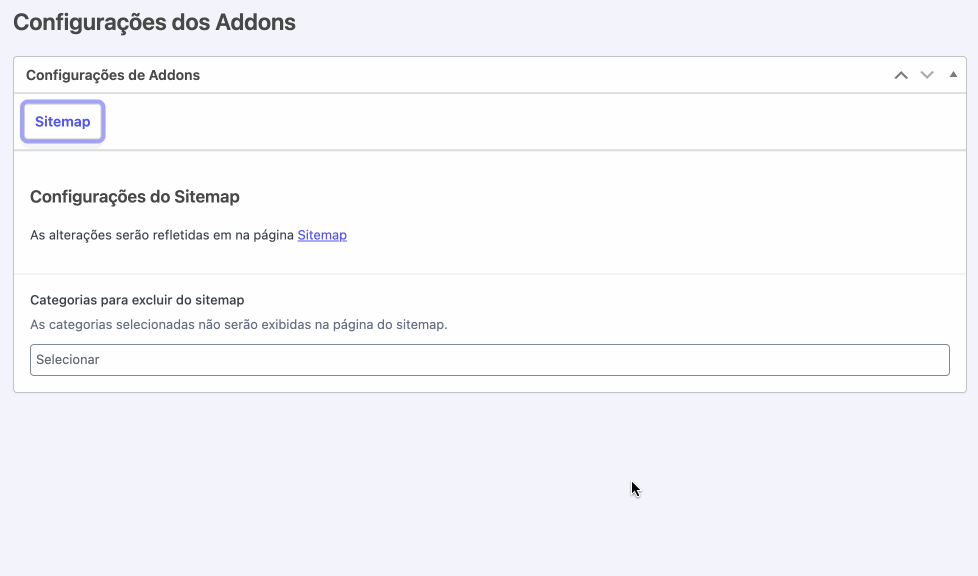978x576 pixels.
Task: Select the Configurações do Sitemap section heading
Action: click(135, 197)
